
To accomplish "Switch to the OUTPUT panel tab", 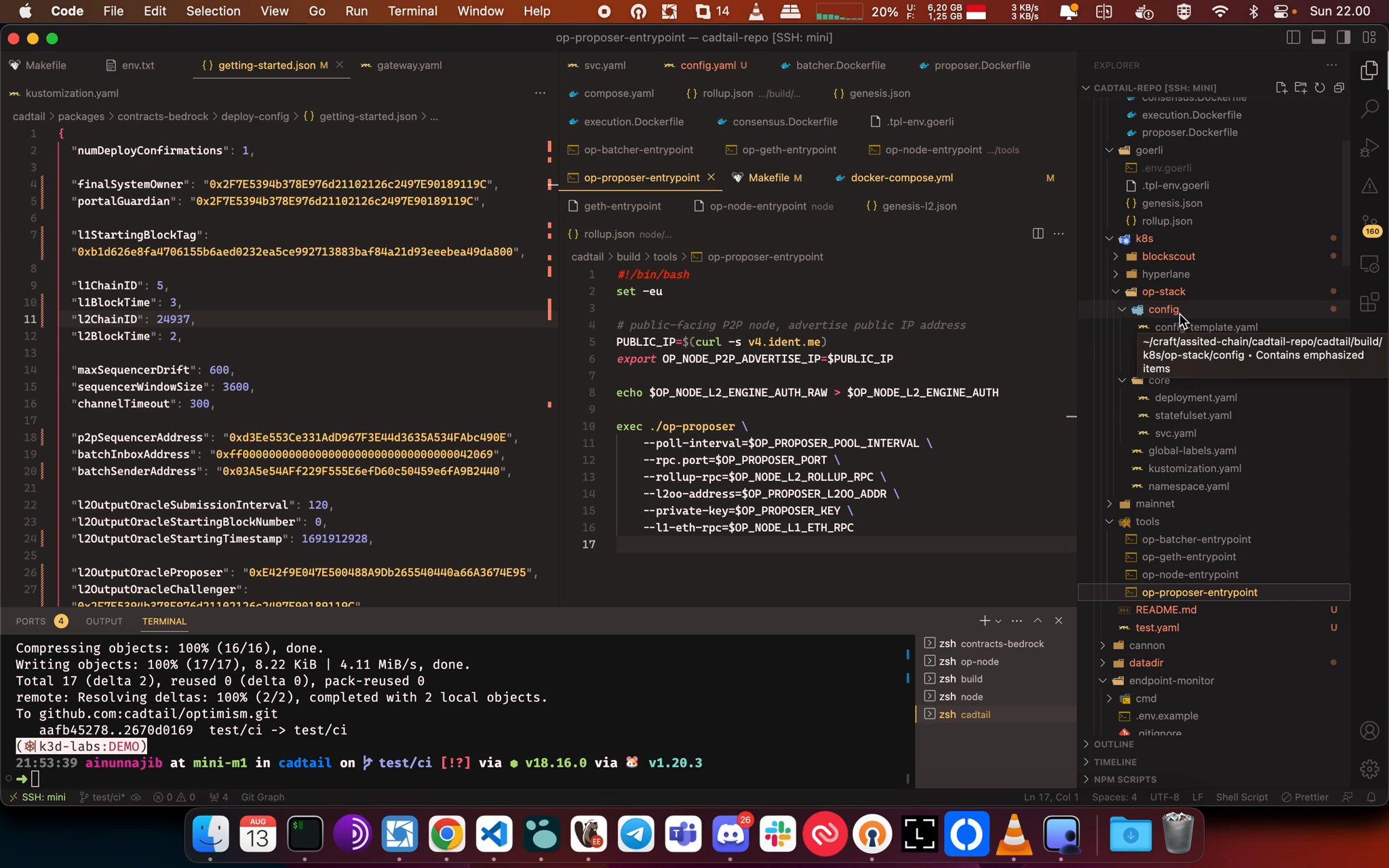I will click(104, 621).
